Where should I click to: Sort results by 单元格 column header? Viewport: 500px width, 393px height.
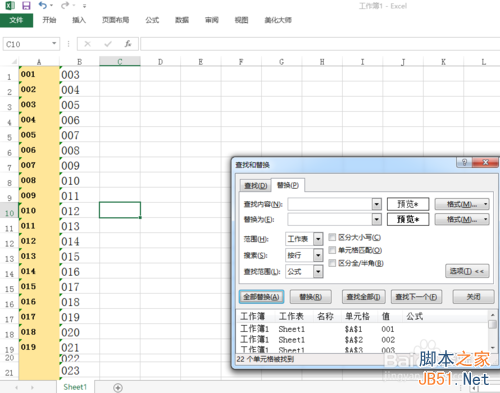coord(357,316)
